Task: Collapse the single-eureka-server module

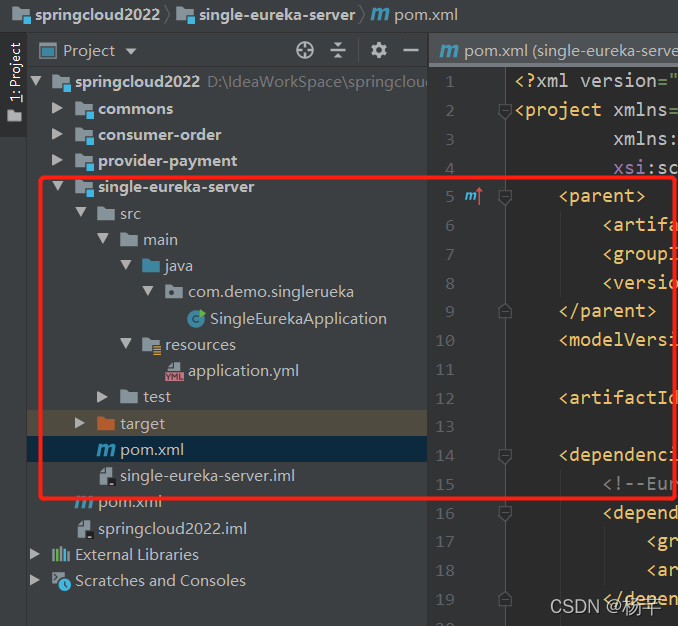Action: click(x=58, y=186)
